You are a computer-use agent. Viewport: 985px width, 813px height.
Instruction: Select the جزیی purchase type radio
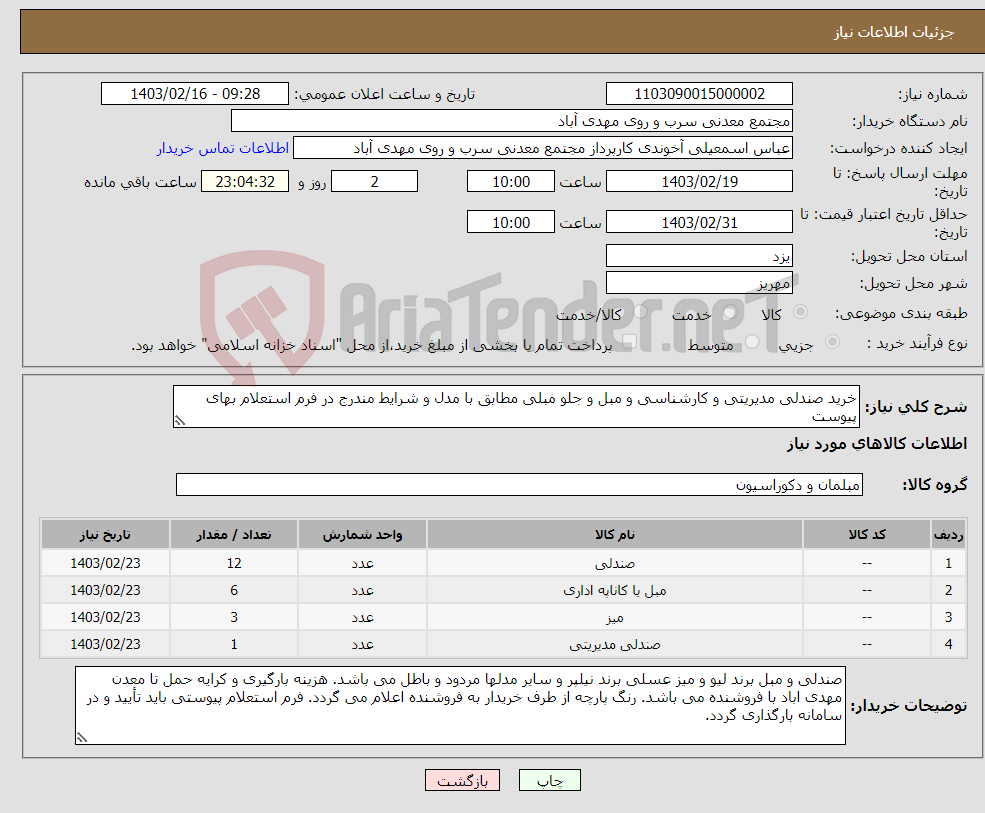tap(832, 342)
